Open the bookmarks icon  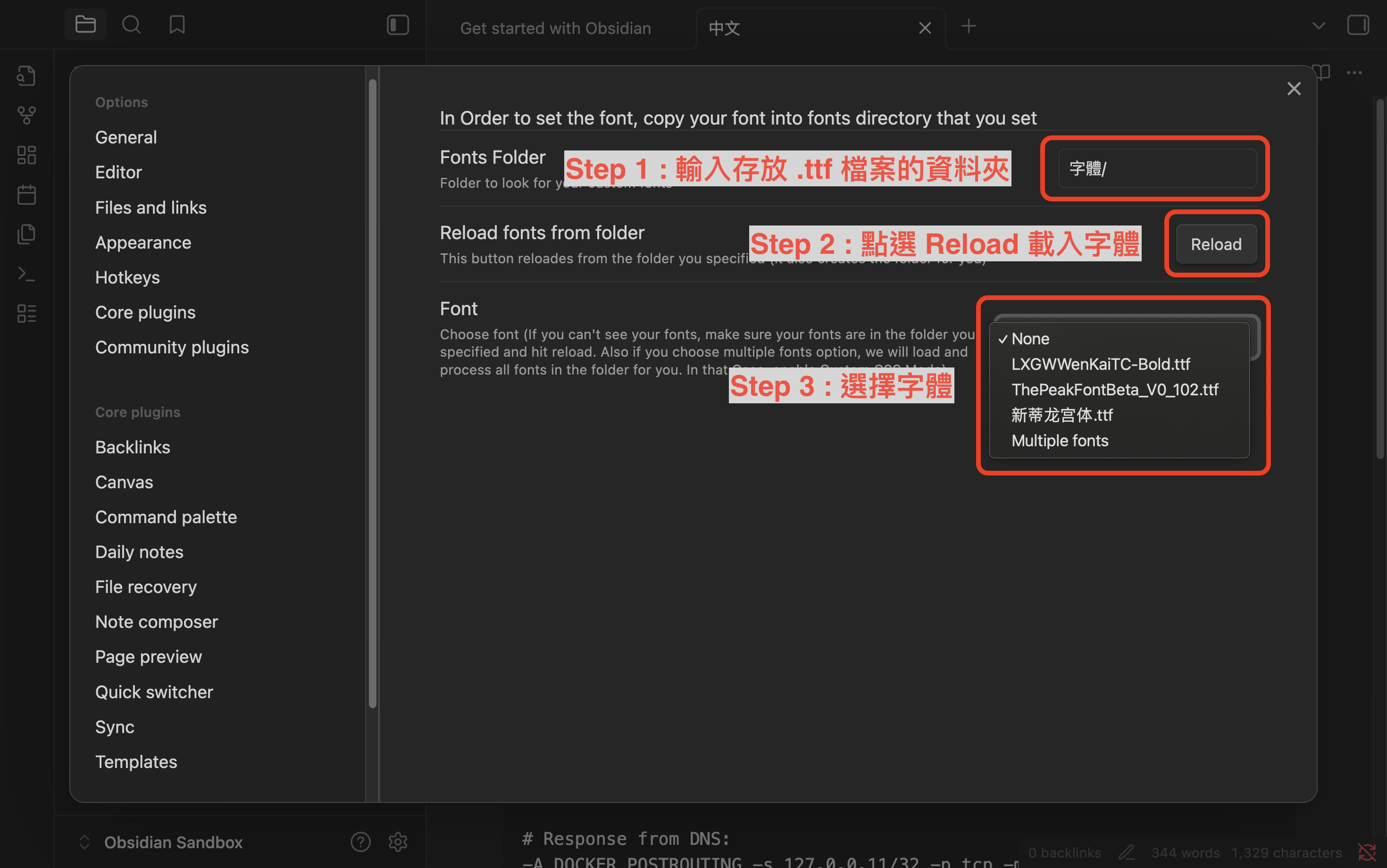click(177, 25)
